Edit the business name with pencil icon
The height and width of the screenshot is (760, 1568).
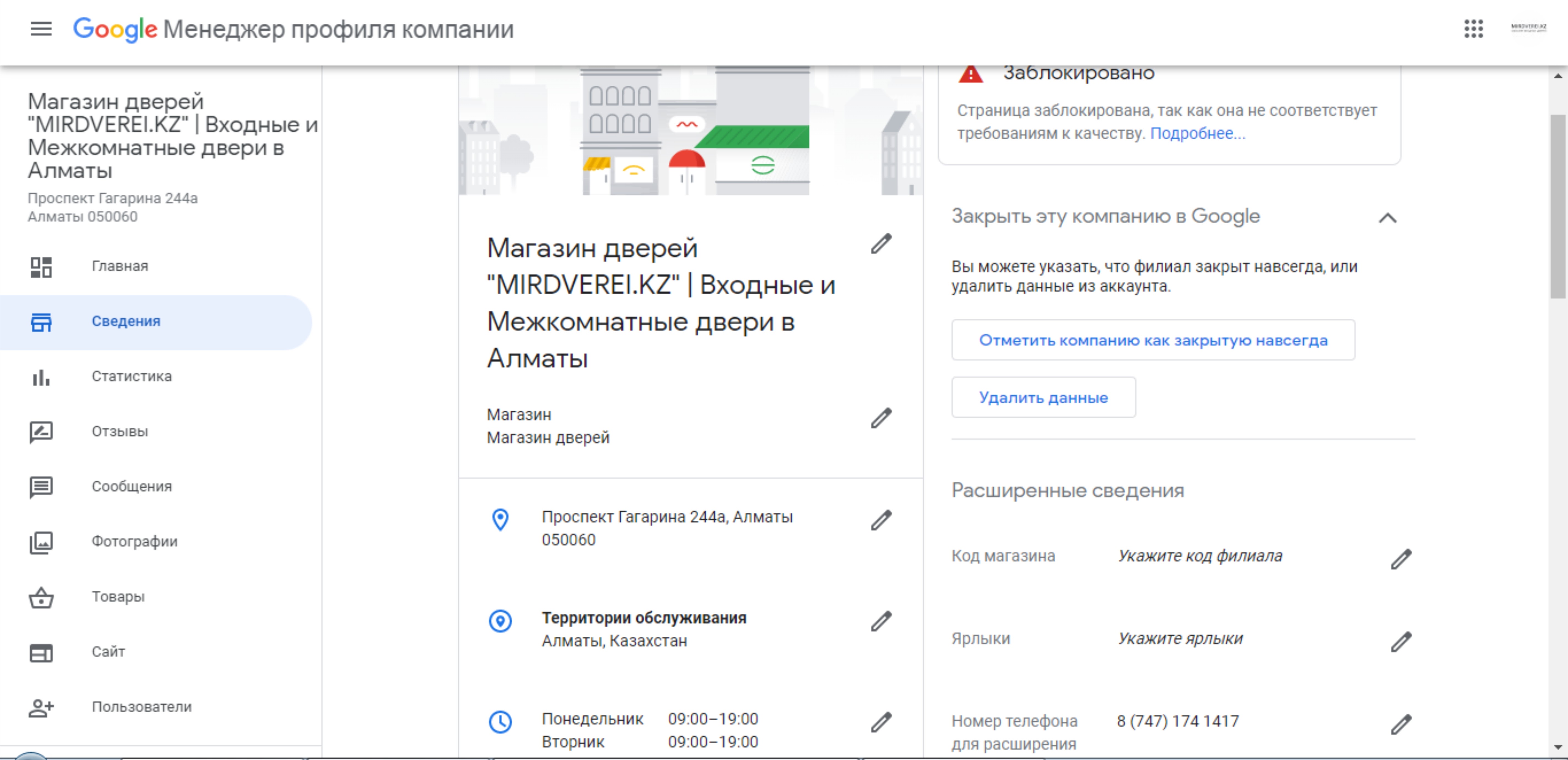coord(880,243)
